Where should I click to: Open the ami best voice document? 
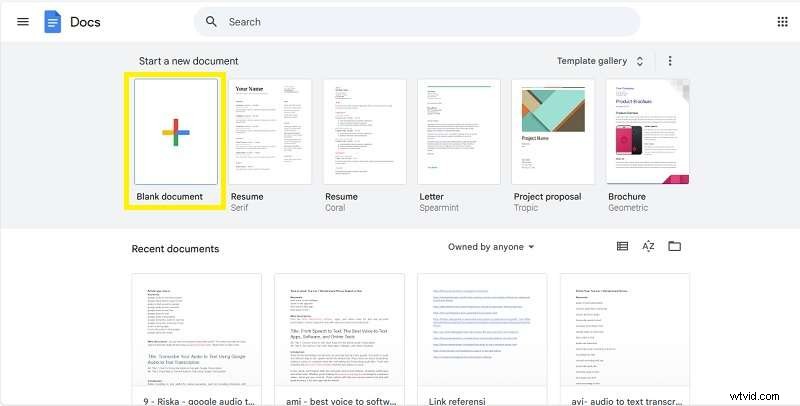[x=339, y=340]
